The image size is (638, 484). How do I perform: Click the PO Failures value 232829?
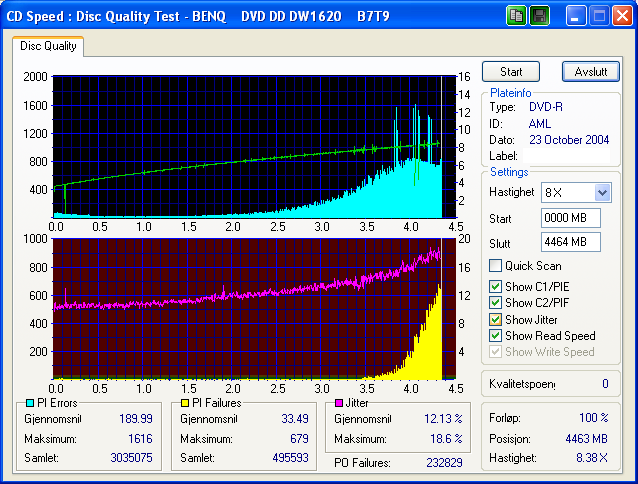[x=444, y=463]
